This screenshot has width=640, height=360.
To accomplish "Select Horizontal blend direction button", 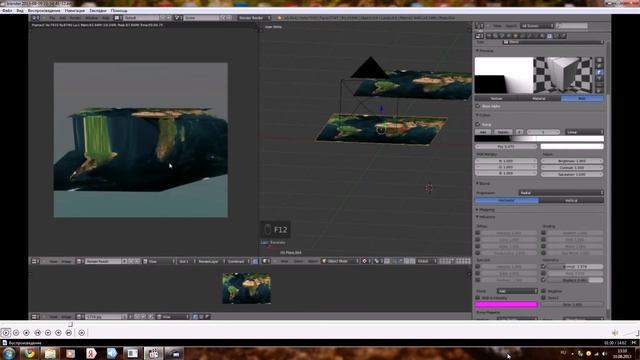I will click(507, 200).
